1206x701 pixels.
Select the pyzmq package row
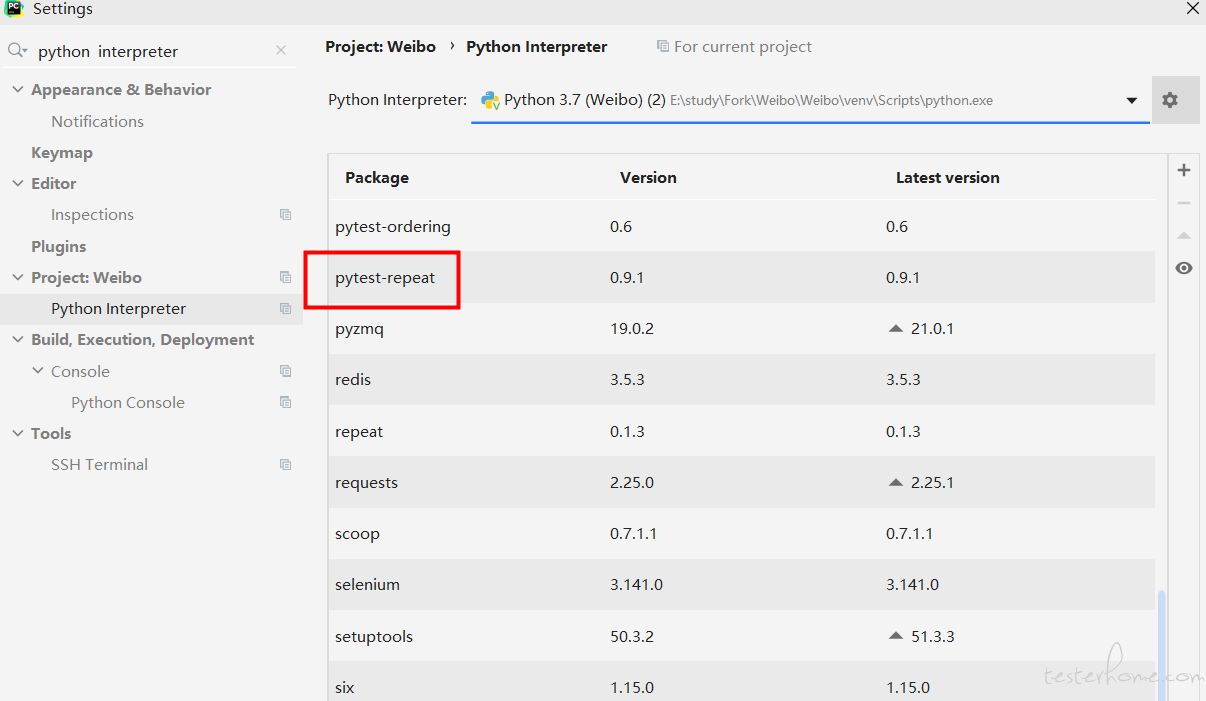(x=741, y=329)
